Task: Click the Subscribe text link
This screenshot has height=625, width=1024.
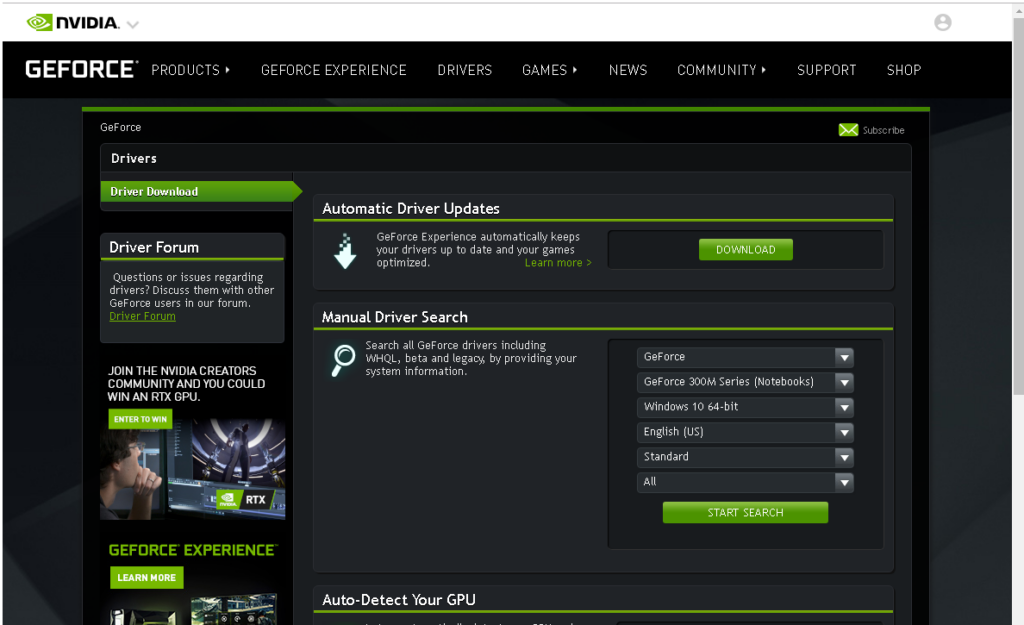Action: point(884,131)
